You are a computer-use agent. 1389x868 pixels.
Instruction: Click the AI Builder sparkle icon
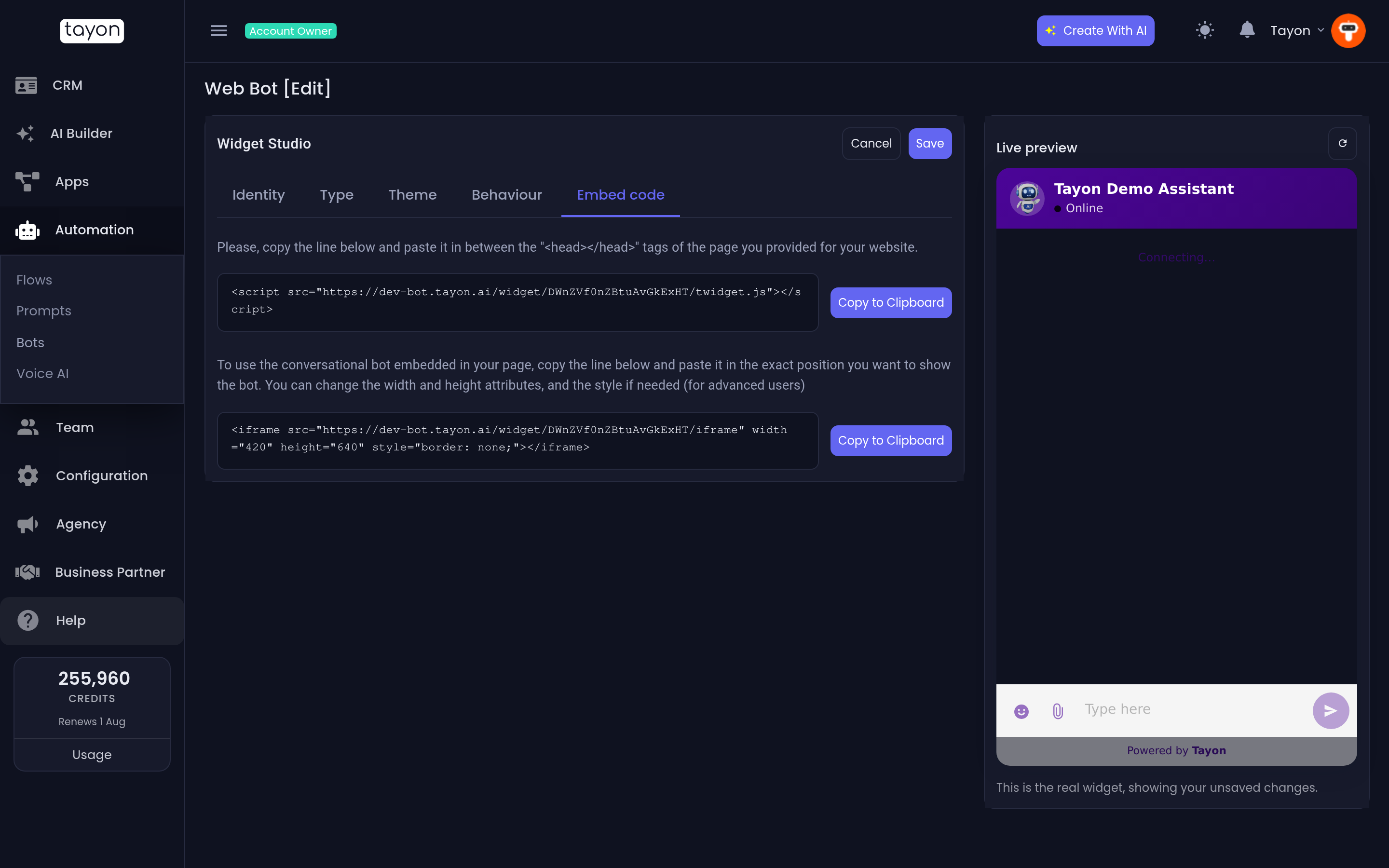coord(25,133)
